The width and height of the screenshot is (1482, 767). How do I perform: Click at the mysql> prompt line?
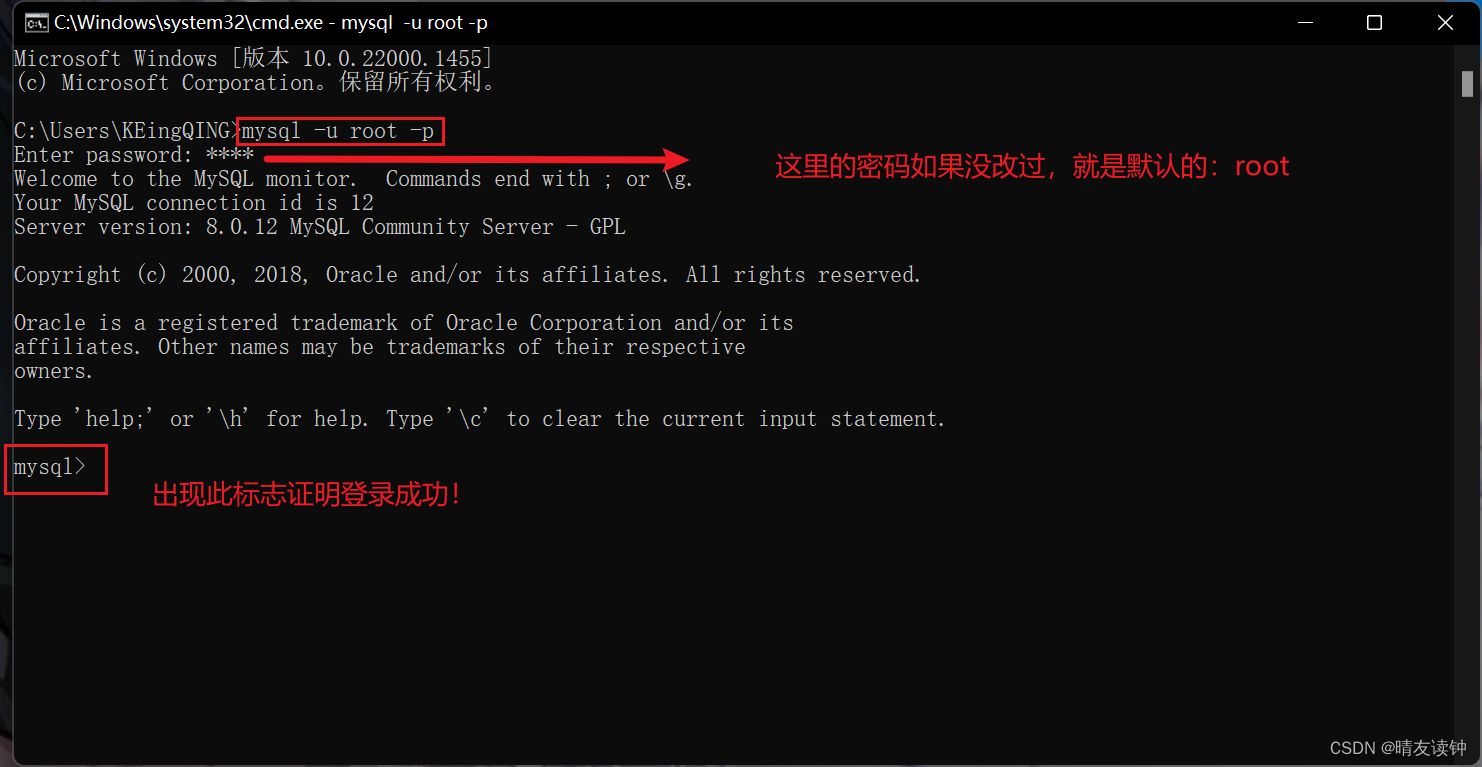[x=50, y=467]
